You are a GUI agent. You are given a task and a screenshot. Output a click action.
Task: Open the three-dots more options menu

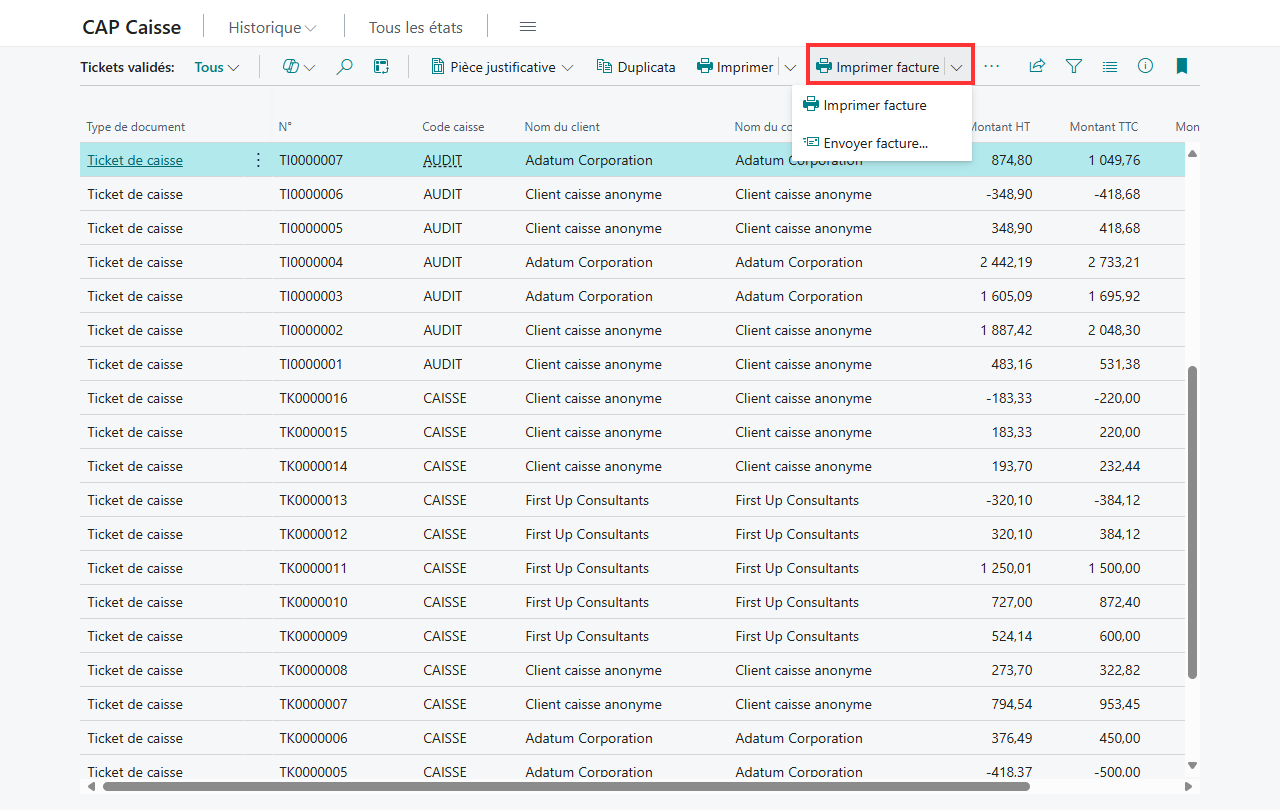tap(992, 67)
